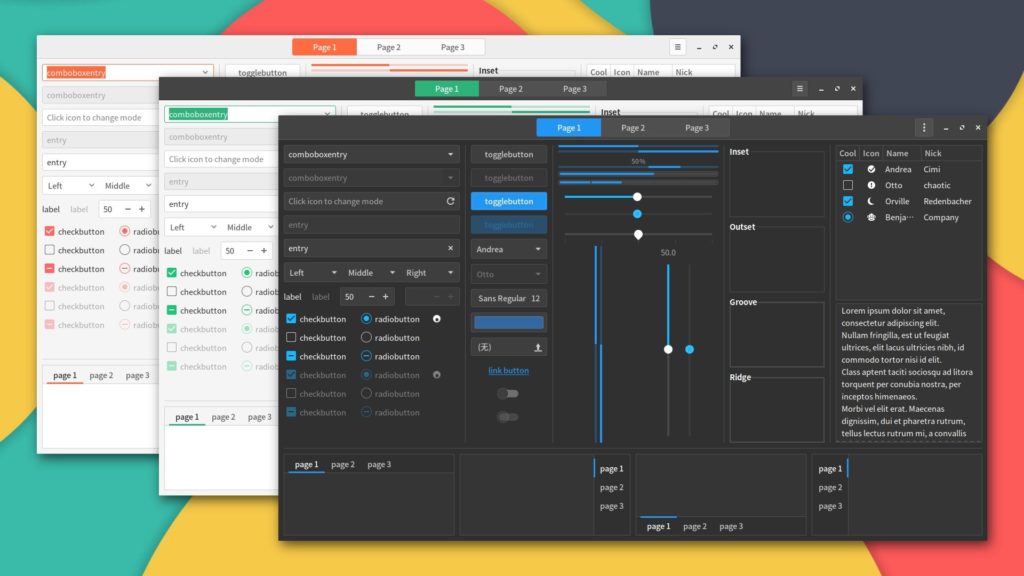Click the clear (x) icon inside the entry field
Screen dimensions: 1024x576
point(450,248)
